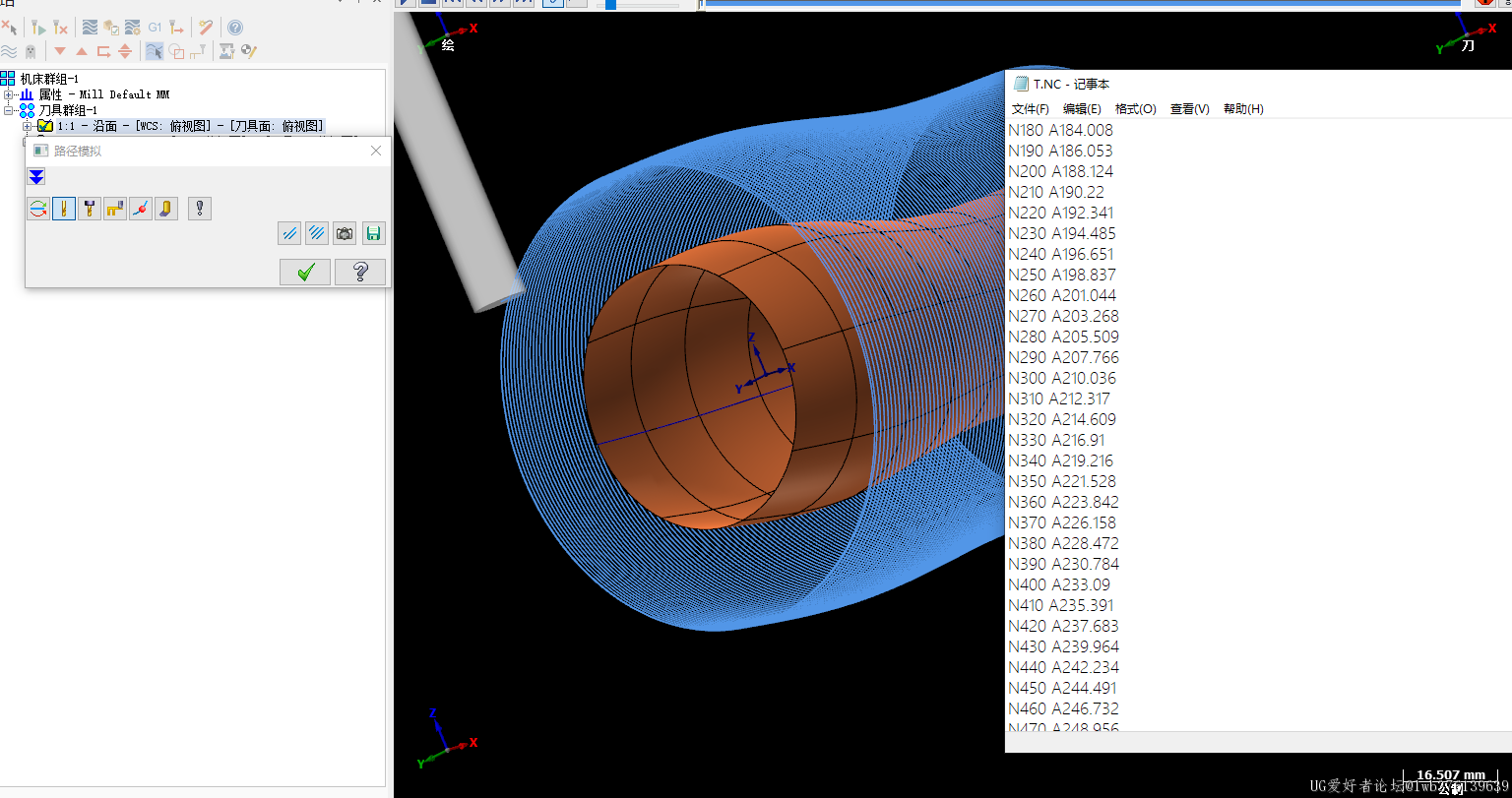Regenerate all invalid operations icon

[x=60, y=27]
